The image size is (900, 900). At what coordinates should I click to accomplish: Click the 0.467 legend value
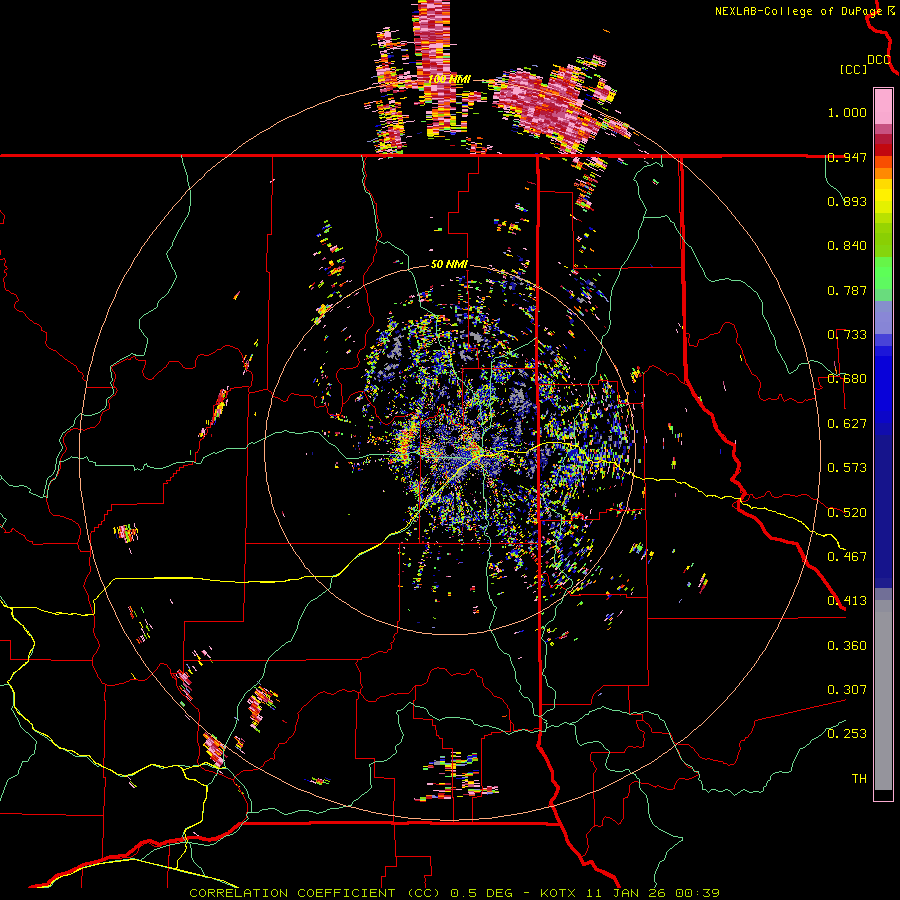847,557
